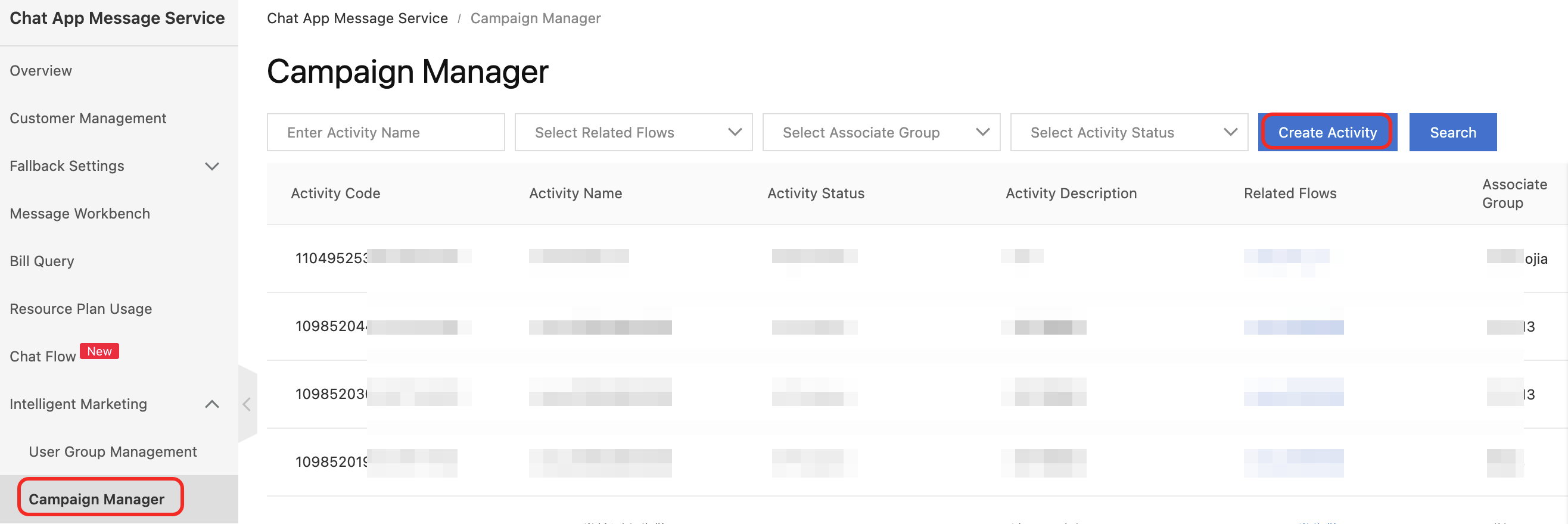Collapse the Intelligent Marketing section chevron
This screenshot has height=524, width=1568.
click(x=212, y=404)
